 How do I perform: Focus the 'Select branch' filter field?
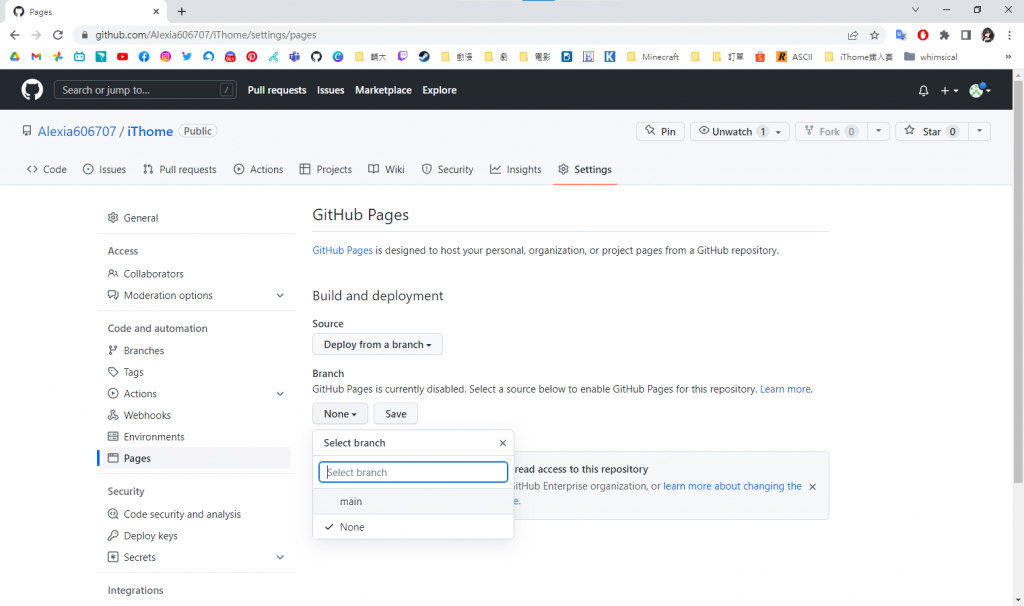click(x=413, y=472)
